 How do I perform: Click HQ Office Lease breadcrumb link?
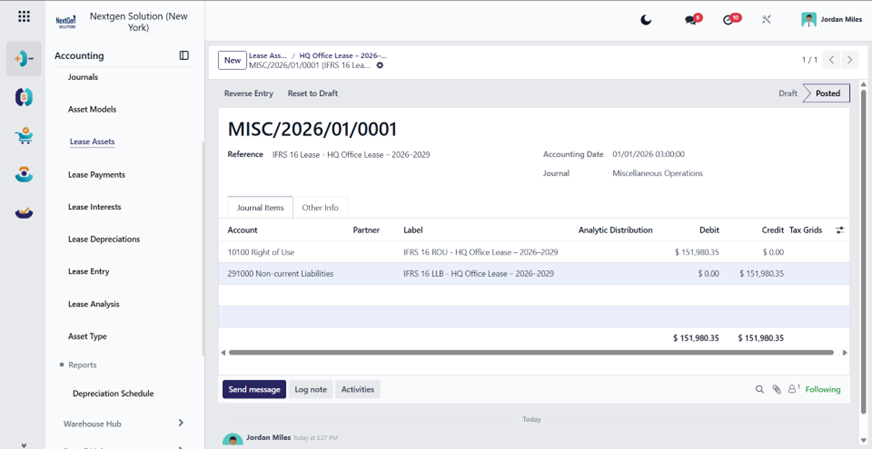343,56
